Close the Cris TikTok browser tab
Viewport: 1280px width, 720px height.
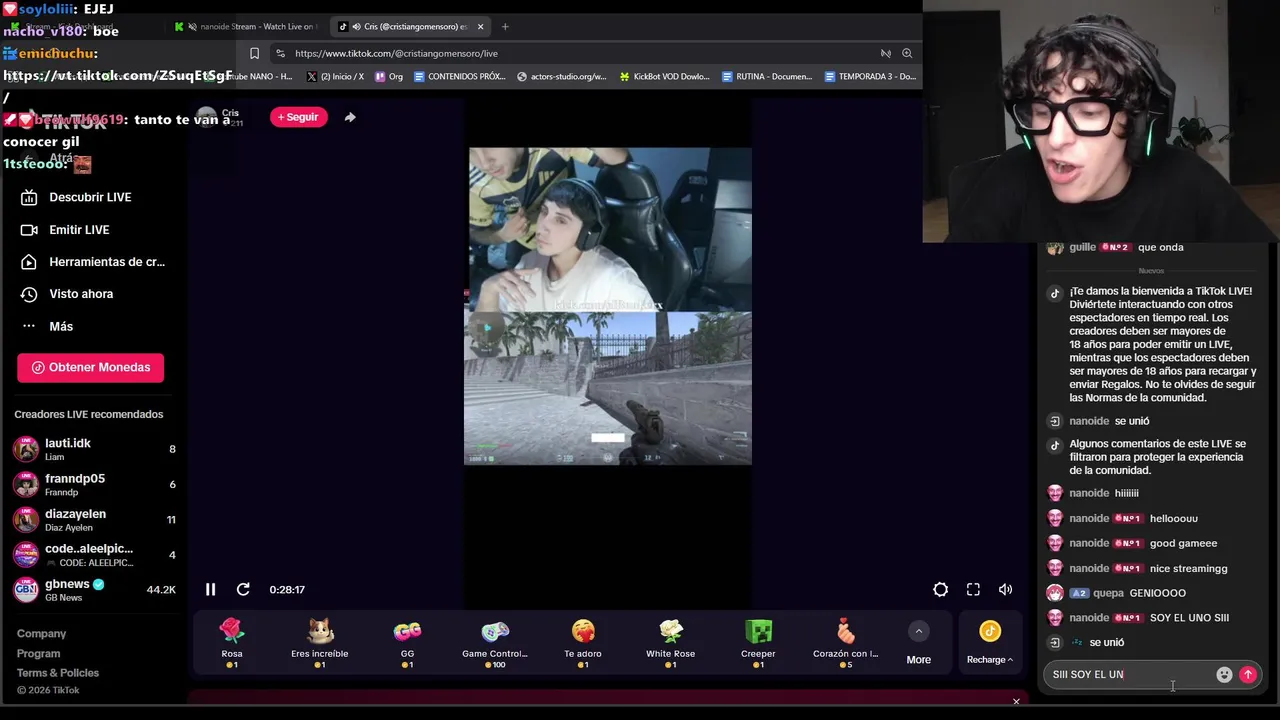(480, 26)
